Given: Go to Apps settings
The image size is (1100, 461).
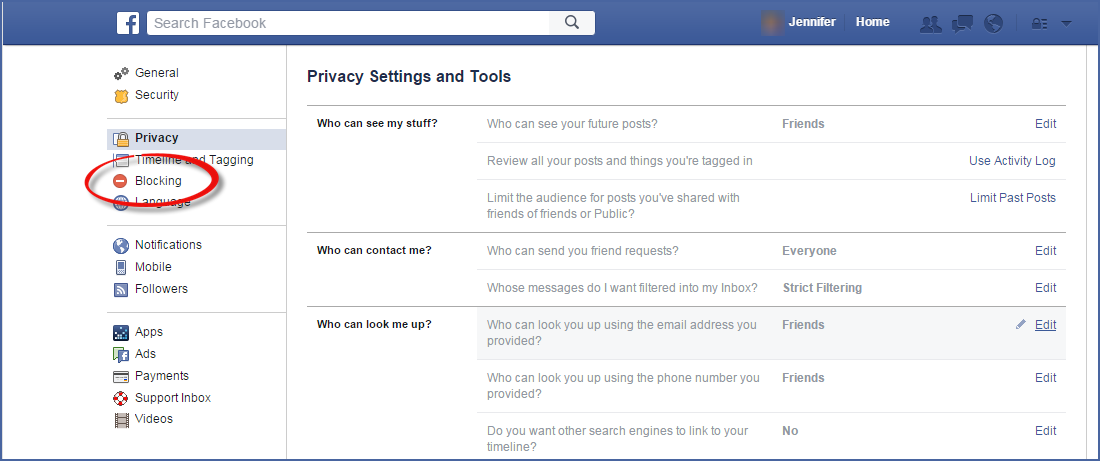Looking at the screenshot, I should [x=148, y=332].
